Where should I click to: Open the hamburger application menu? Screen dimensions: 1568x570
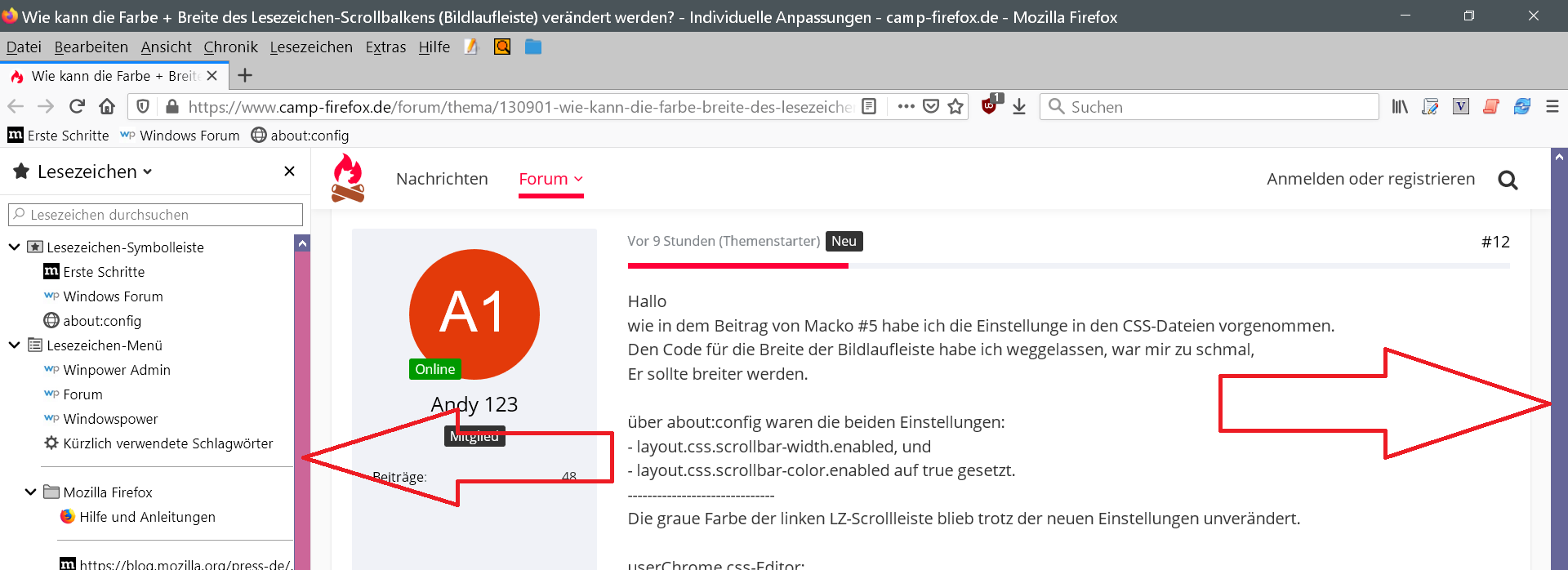(1552, 107)
